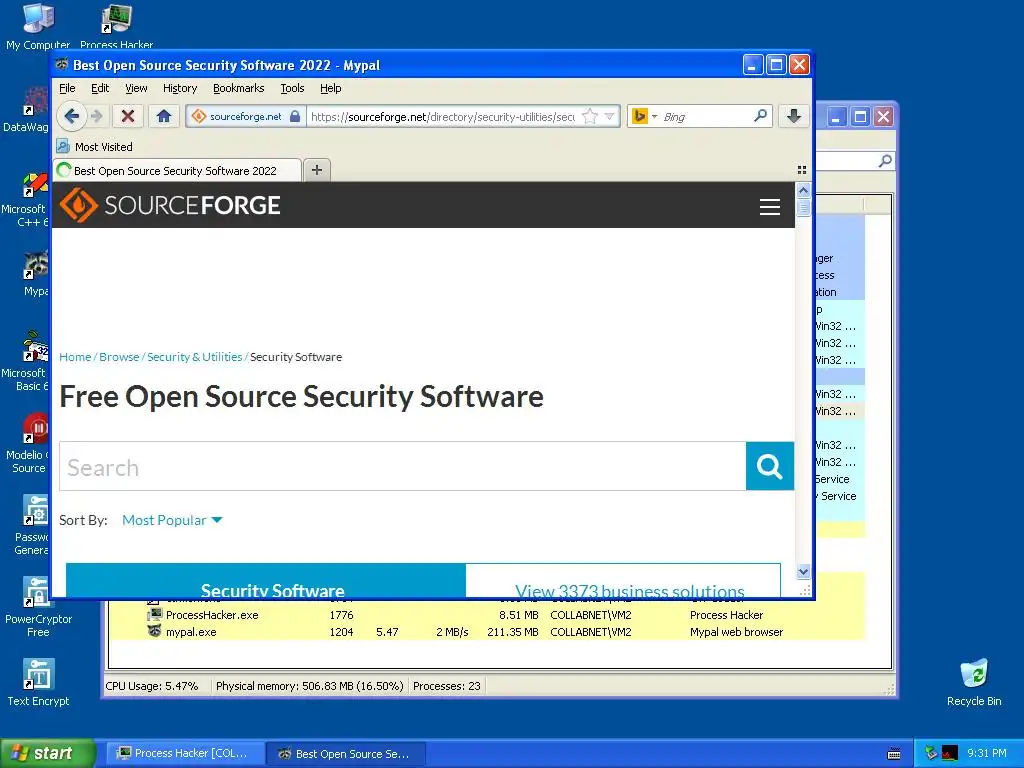Image resolution: width=1024 pixels, height=768 pixels.
Task: Expand the URL history dropdown arrow
Action: coord(609,116)
